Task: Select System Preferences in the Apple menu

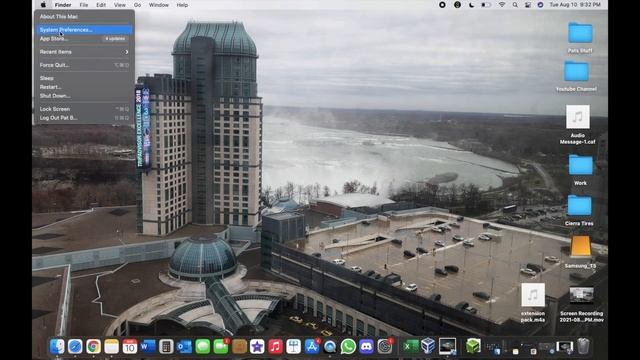Action: click(84, 30)
